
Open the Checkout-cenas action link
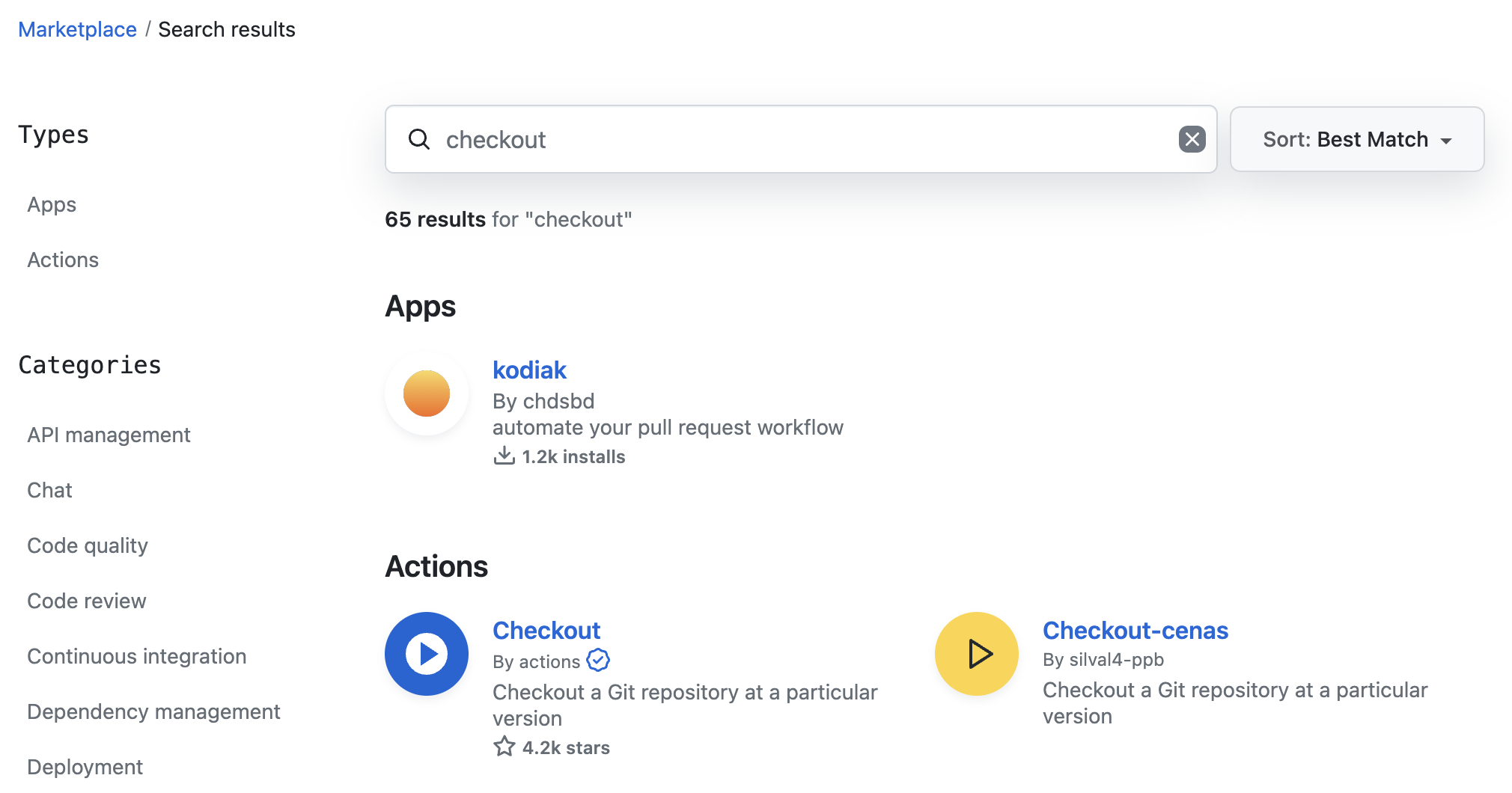tap(1135, 630)
